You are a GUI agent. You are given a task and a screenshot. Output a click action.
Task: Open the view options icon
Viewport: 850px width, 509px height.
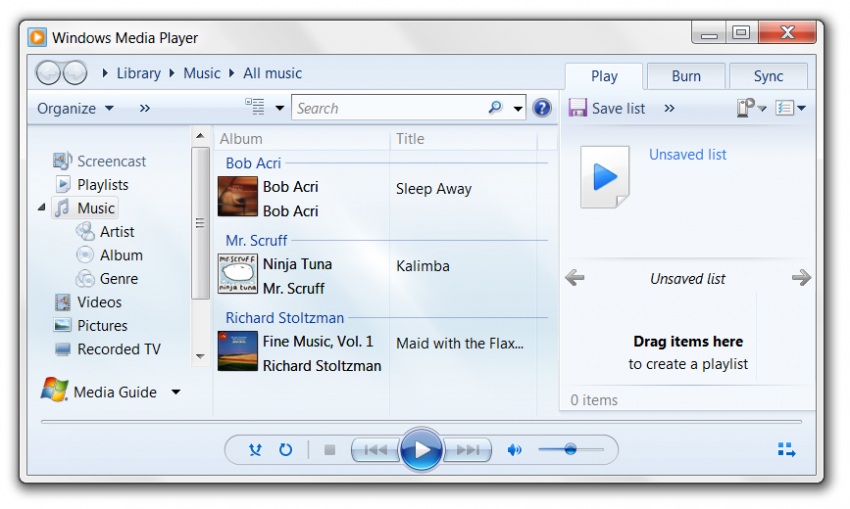click(x=255, y=107)
